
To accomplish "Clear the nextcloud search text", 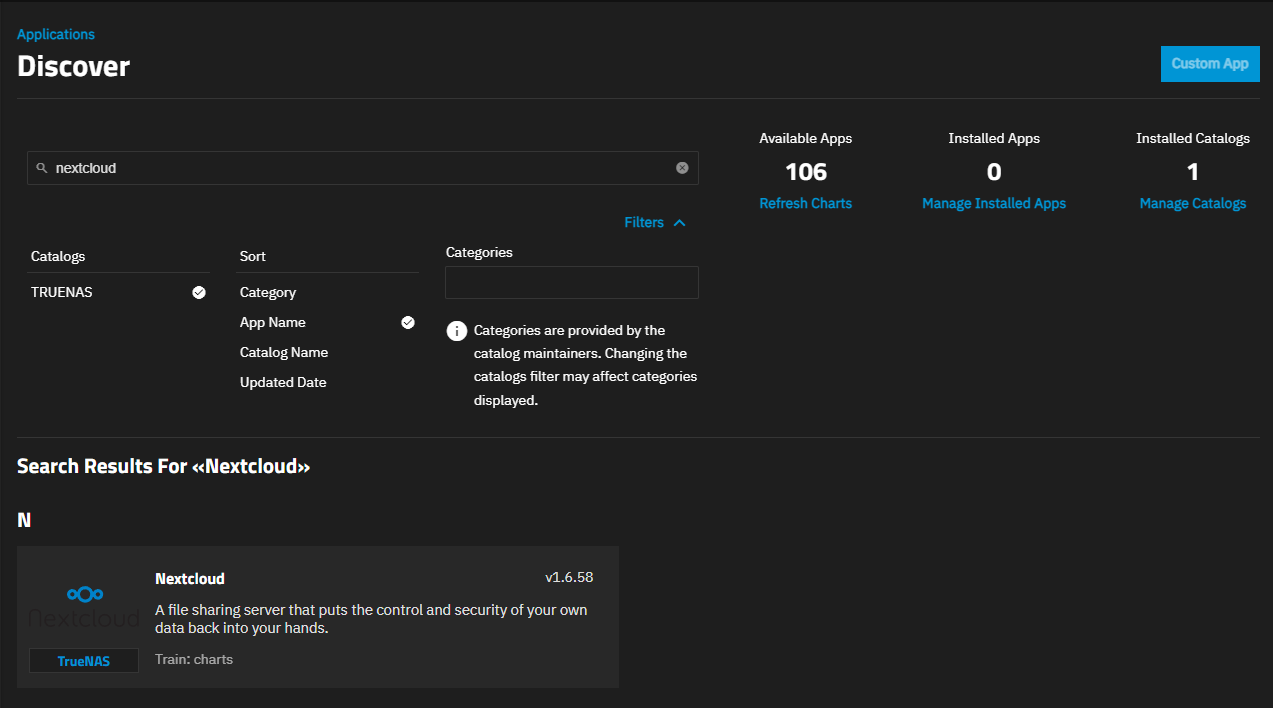I will (682, 168).
